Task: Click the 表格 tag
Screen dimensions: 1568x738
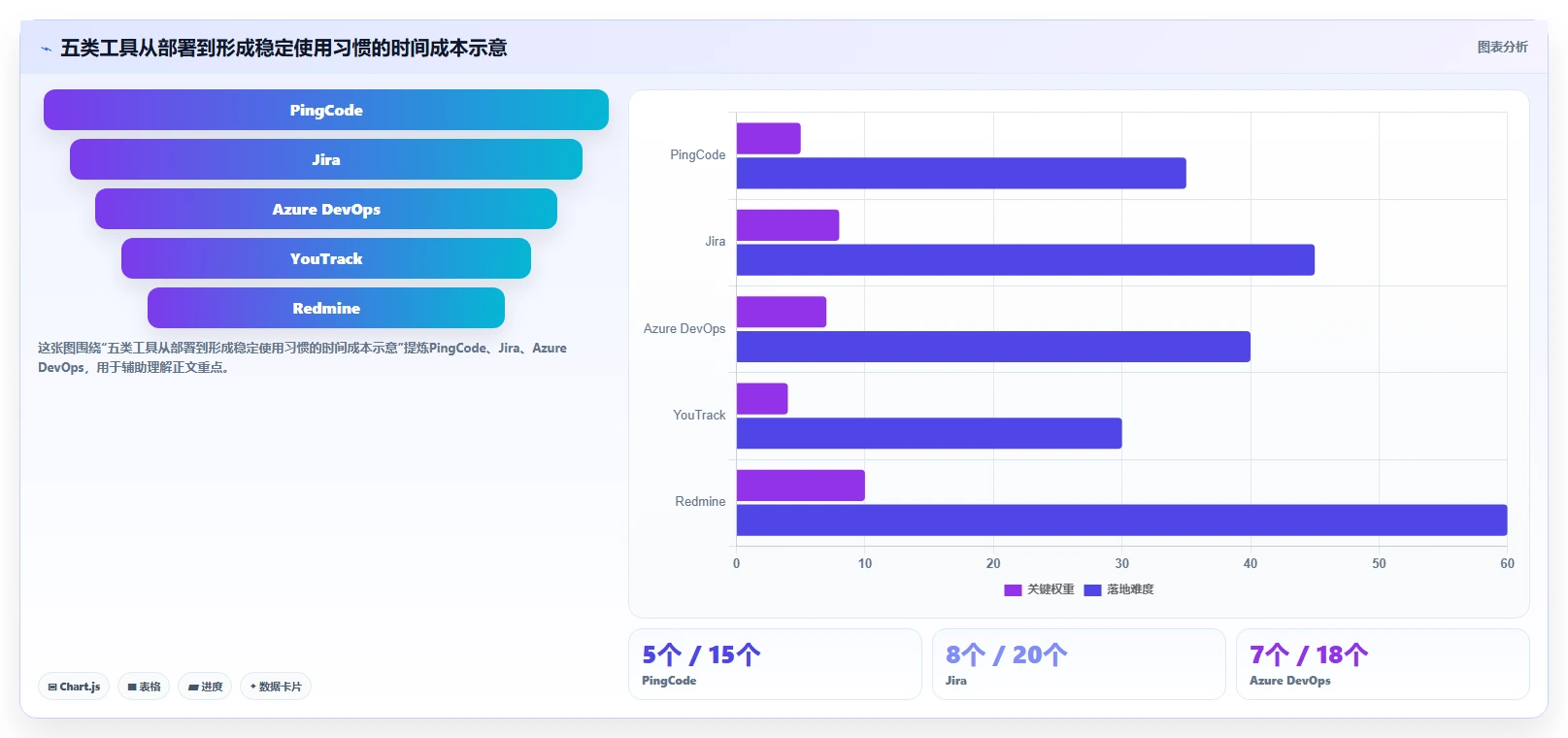Action: tap(144, 687)
